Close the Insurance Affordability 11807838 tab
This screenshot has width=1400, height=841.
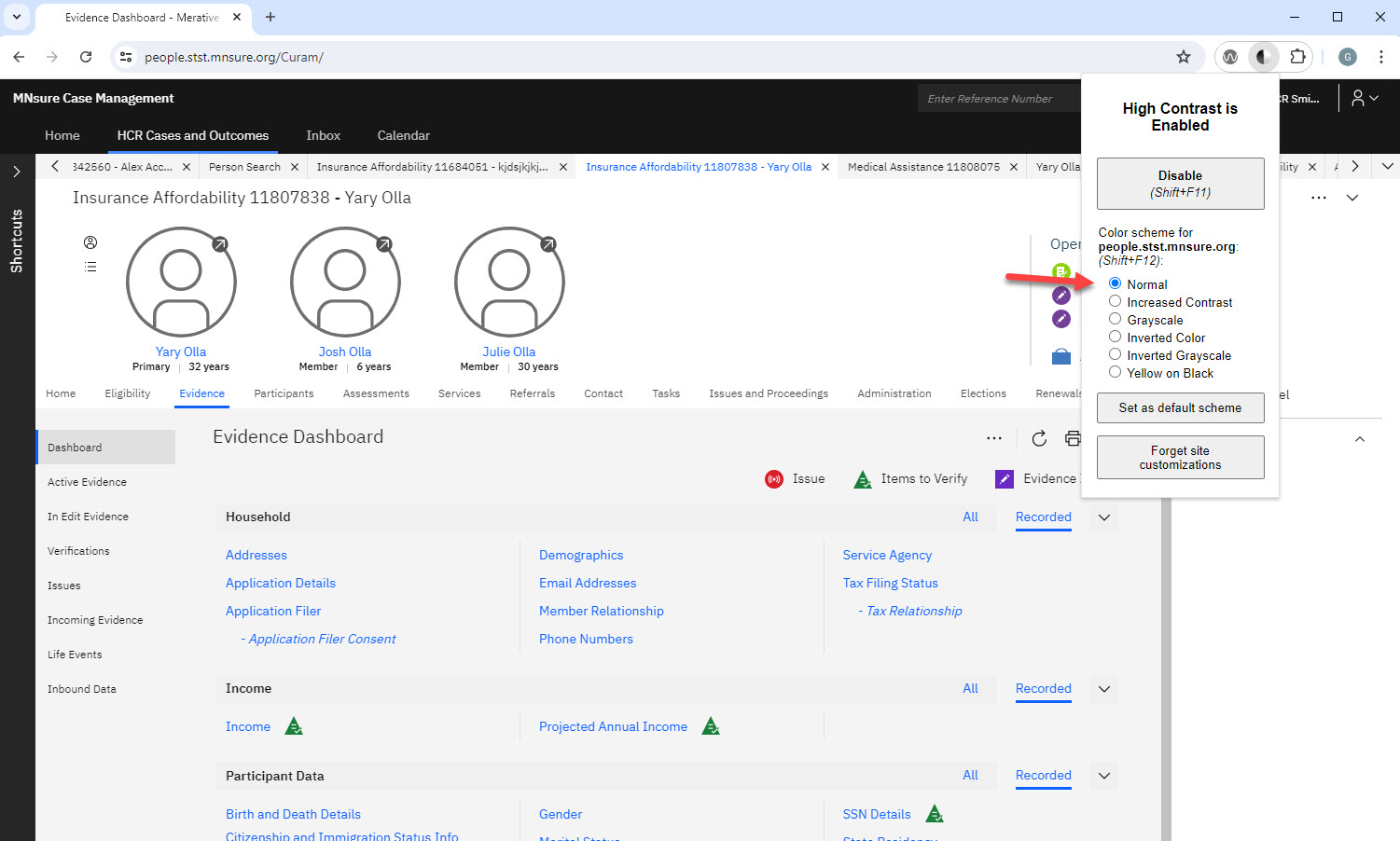[x=825, y=167]
